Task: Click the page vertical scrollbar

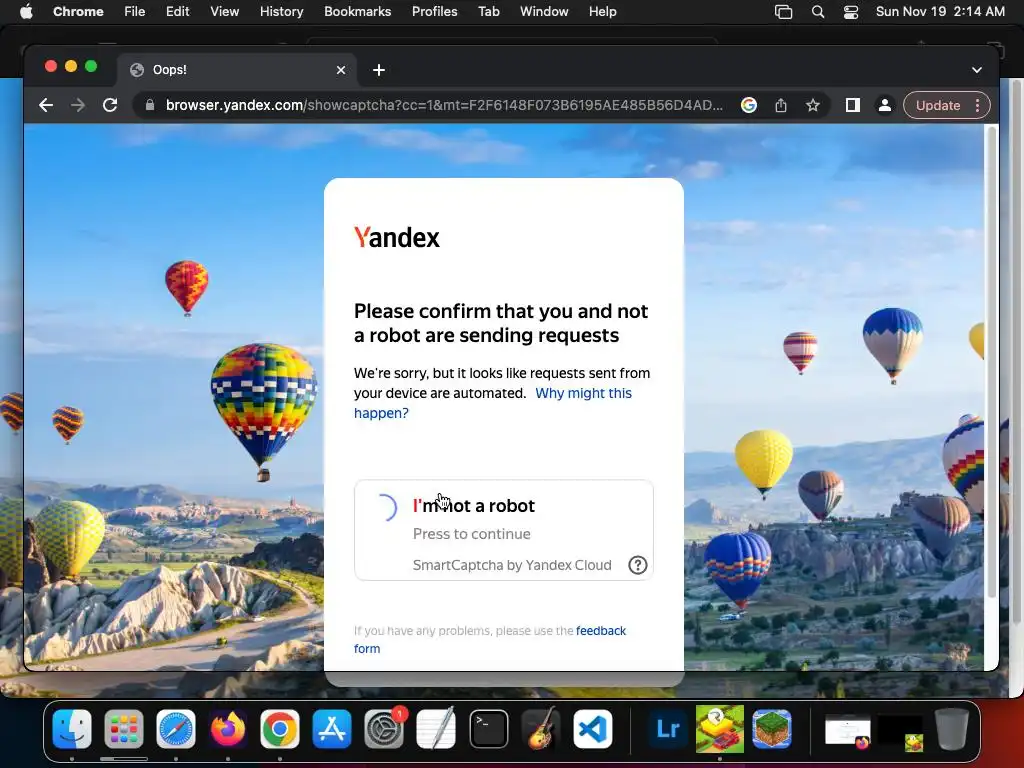Action: (x=991, y=362)
